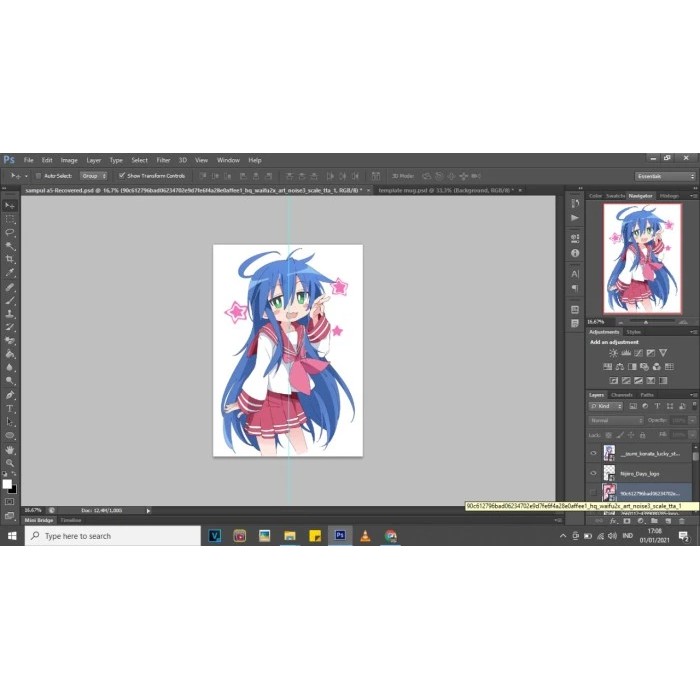Add a Levels adjustment

pos(626,353)
